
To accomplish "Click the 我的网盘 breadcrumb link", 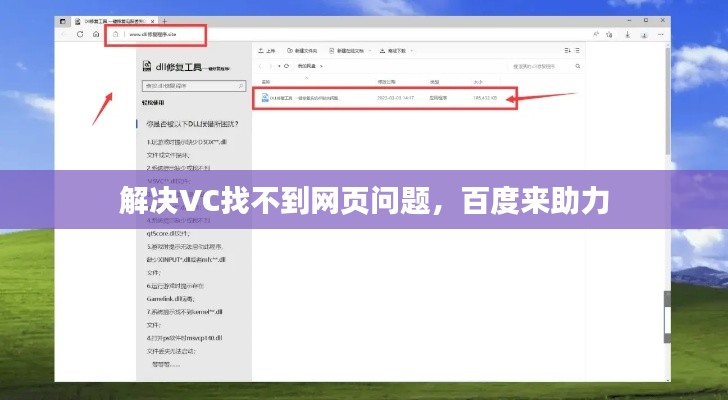I will click(x=306, y=66).
